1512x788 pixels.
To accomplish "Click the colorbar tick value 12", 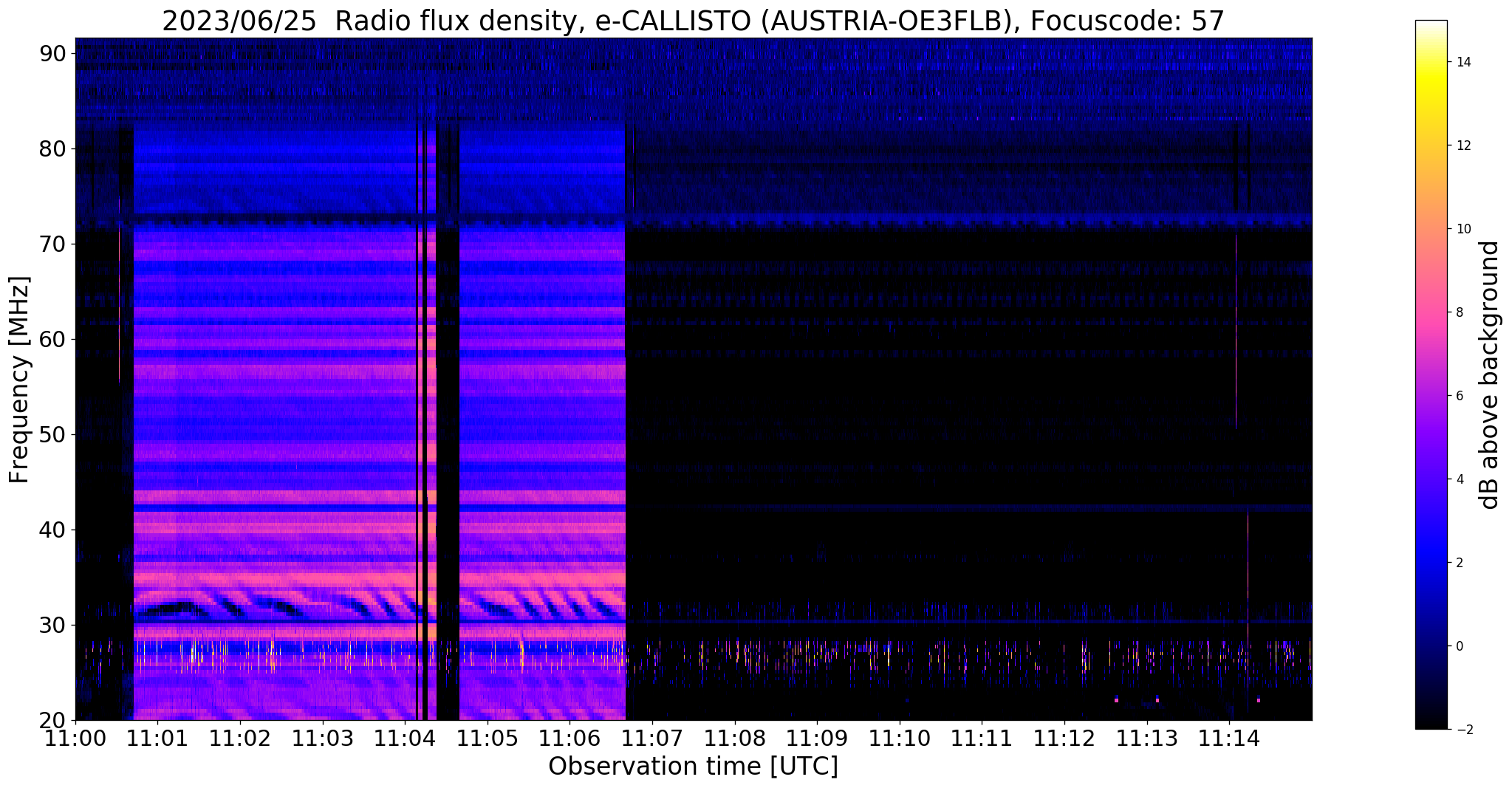I will pos(1464,145).
